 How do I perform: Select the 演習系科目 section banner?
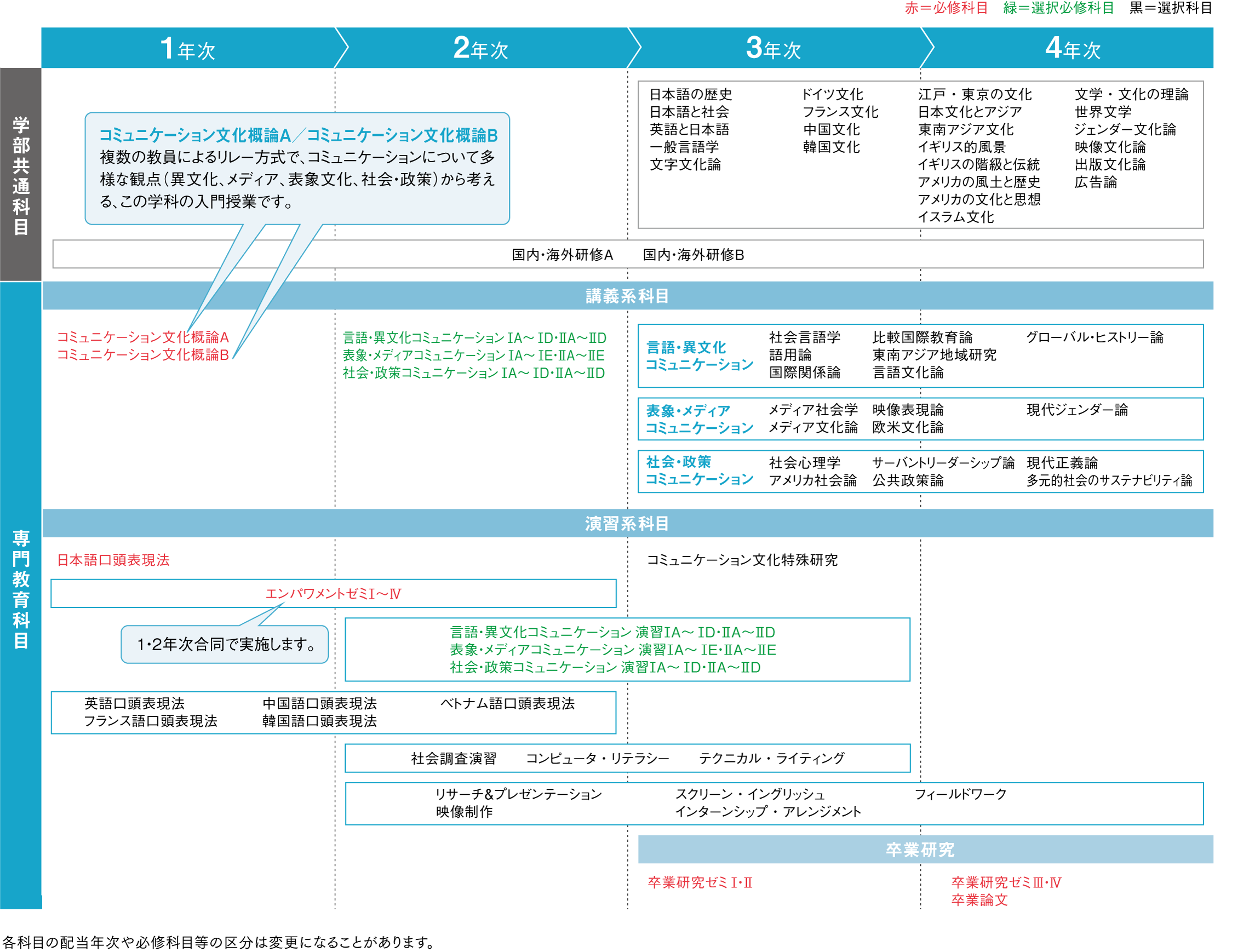point(627,524)
